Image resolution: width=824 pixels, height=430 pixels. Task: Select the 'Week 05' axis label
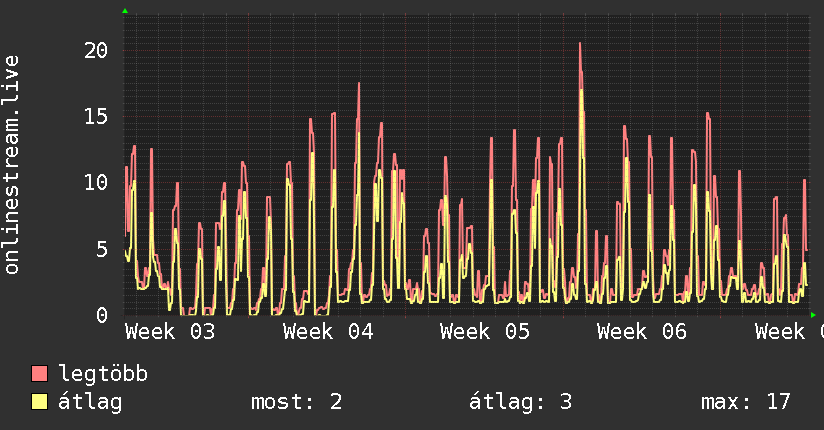click(485, 332)
